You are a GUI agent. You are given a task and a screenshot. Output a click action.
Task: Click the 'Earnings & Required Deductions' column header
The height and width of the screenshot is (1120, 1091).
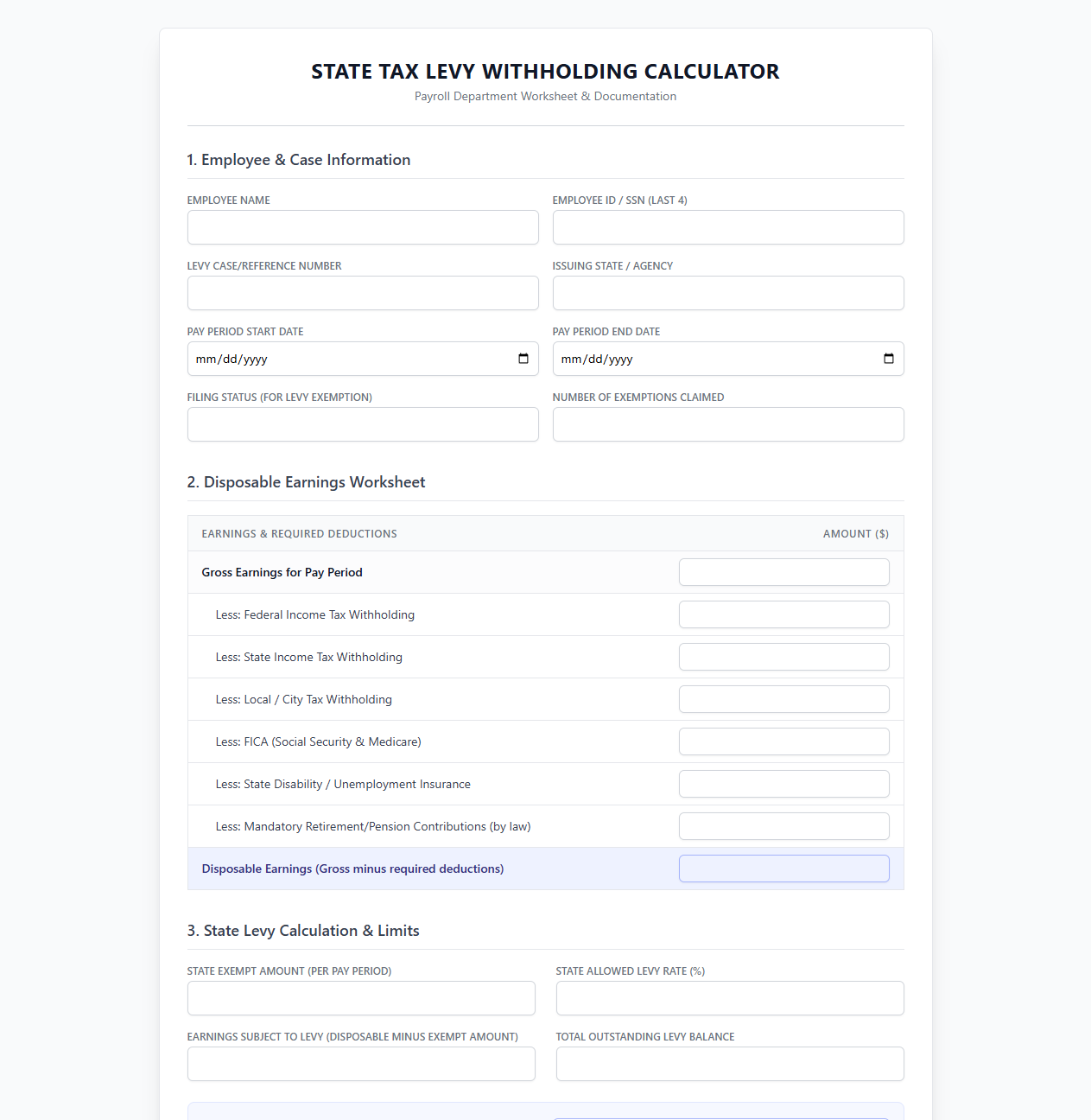click(x=300, y=534)
